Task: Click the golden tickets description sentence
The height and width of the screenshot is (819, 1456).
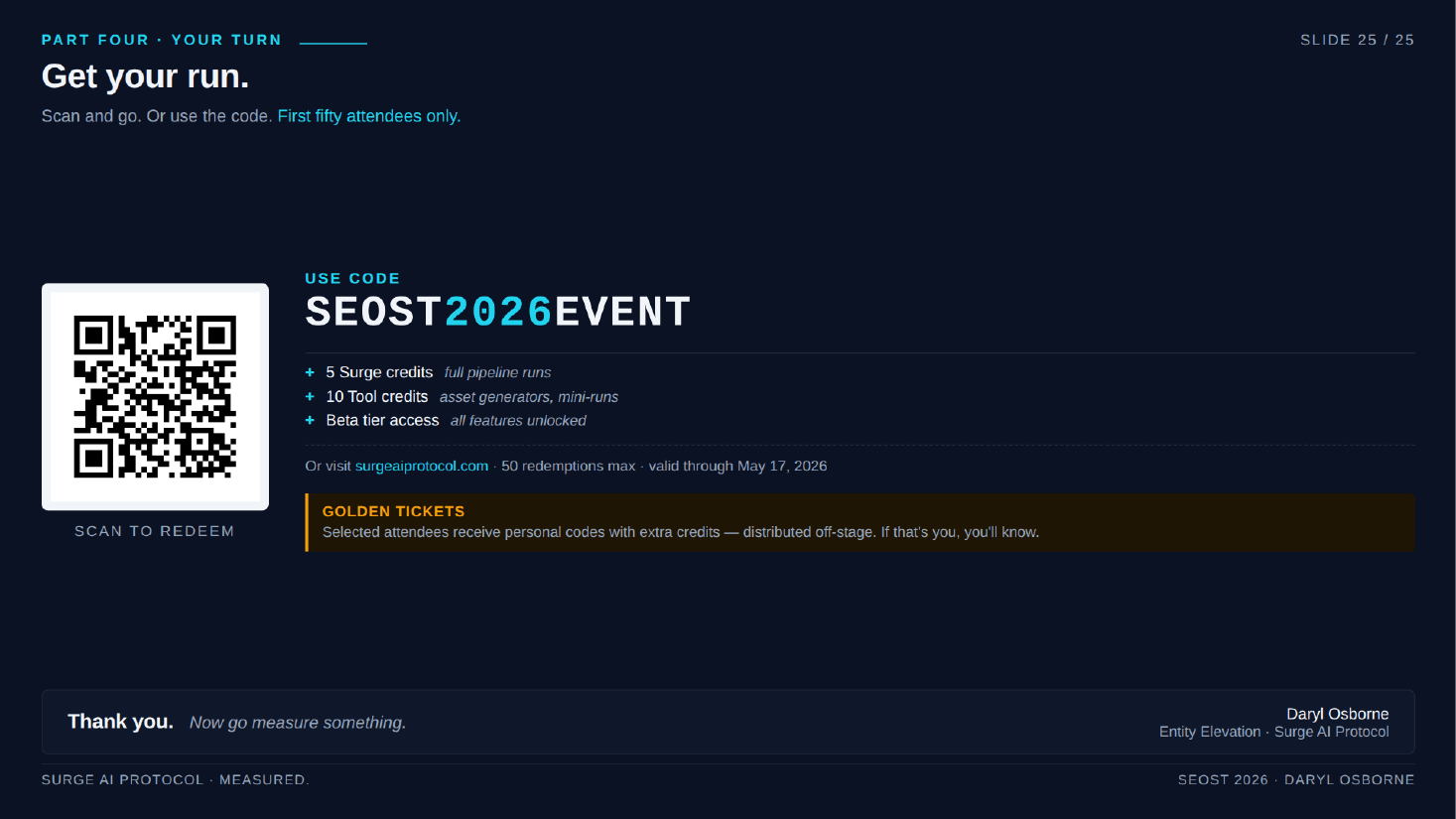Action: point(681,532)
